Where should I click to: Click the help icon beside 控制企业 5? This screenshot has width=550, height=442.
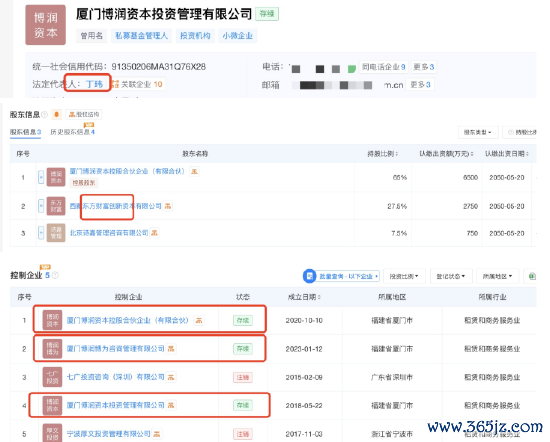tap(55, 275)
